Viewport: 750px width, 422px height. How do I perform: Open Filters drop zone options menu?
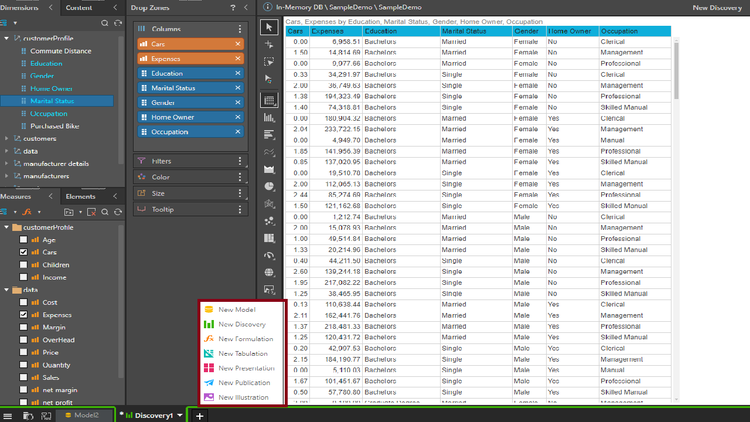pos(240,161)
